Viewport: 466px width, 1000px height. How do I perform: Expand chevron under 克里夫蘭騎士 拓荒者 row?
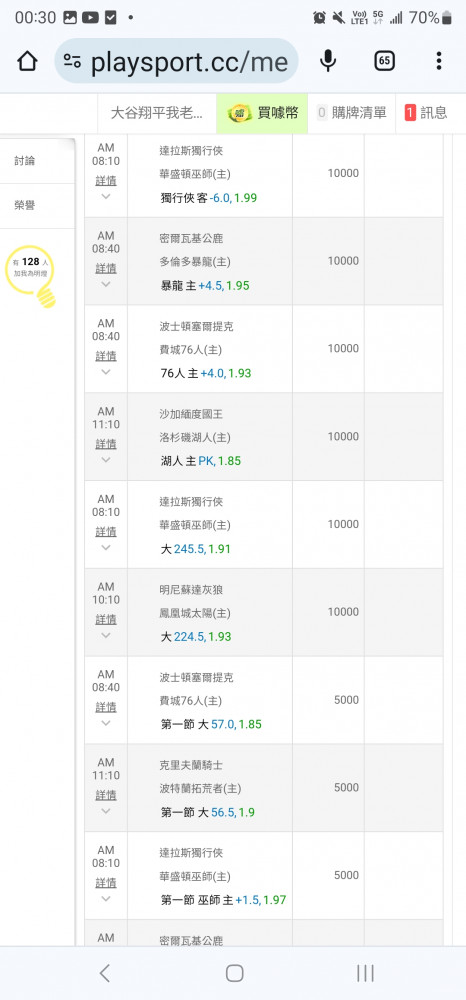point(106,811)
